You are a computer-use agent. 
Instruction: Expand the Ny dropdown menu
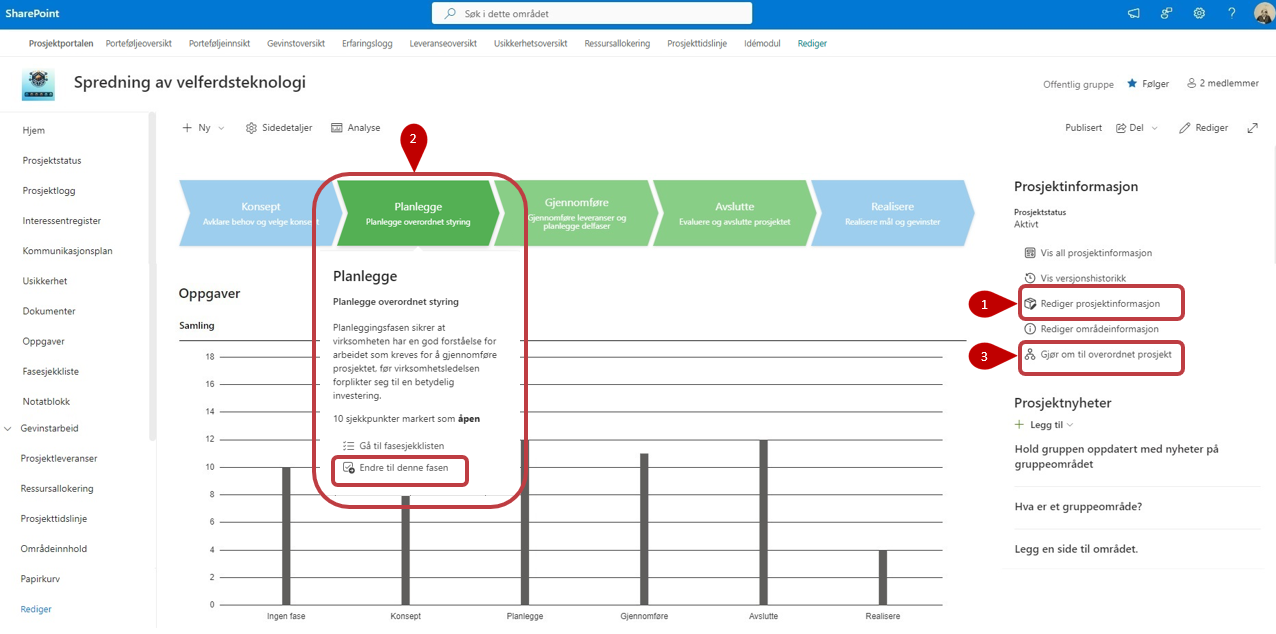coord(203,128)
